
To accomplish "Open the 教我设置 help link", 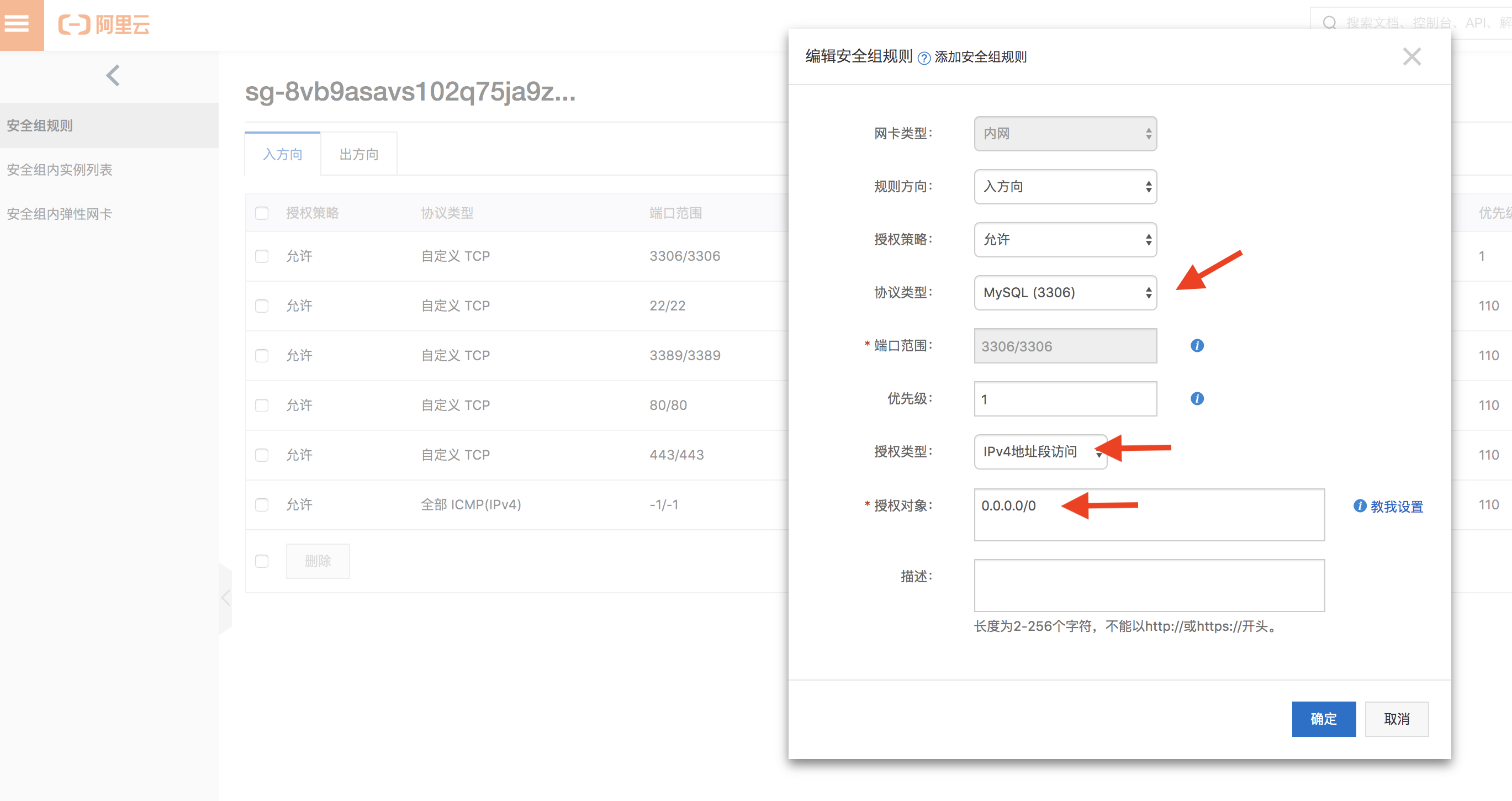I will (1397, 506).
